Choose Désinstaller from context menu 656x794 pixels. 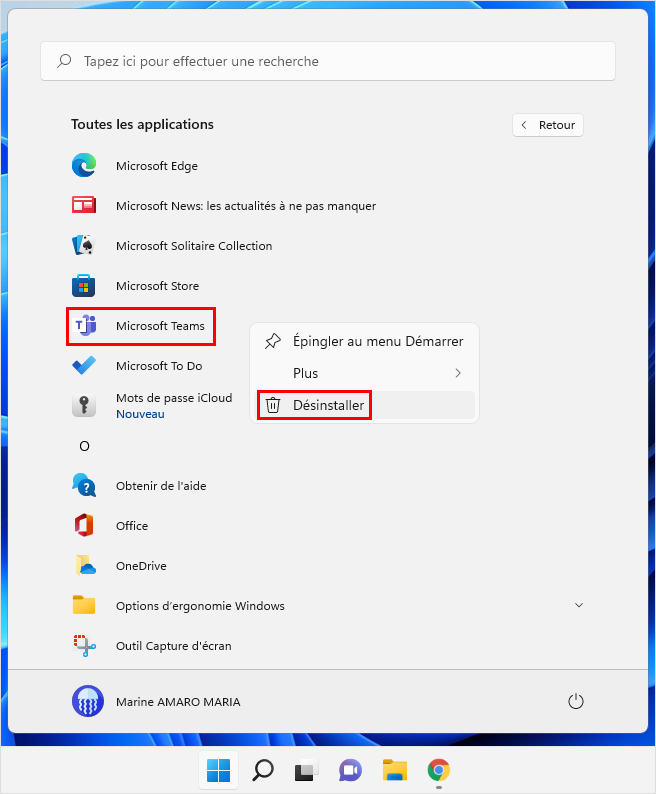(x=364, y=405)
